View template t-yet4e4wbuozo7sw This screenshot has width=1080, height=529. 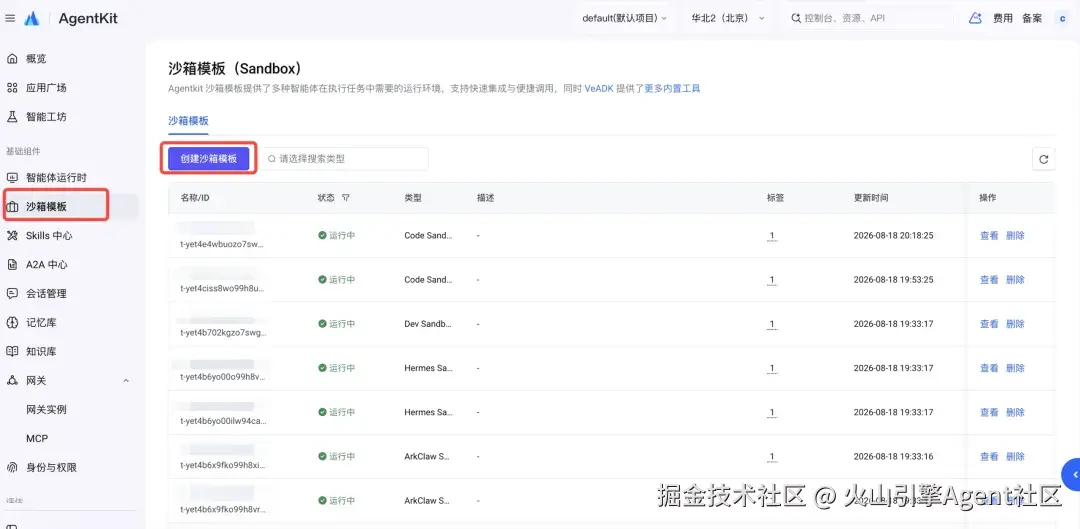point(989,236)
